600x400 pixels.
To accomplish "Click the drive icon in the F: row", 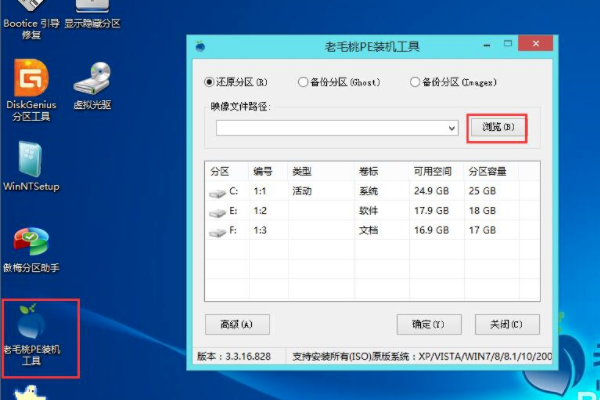I will [x=217, y=232].
